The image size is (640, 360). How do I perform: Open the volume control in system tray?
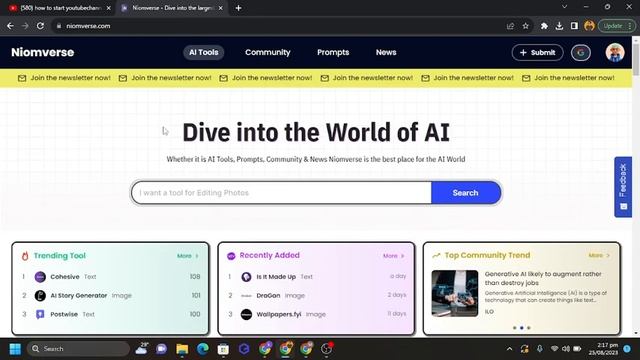pyautogui.click(x=565, y=349)
